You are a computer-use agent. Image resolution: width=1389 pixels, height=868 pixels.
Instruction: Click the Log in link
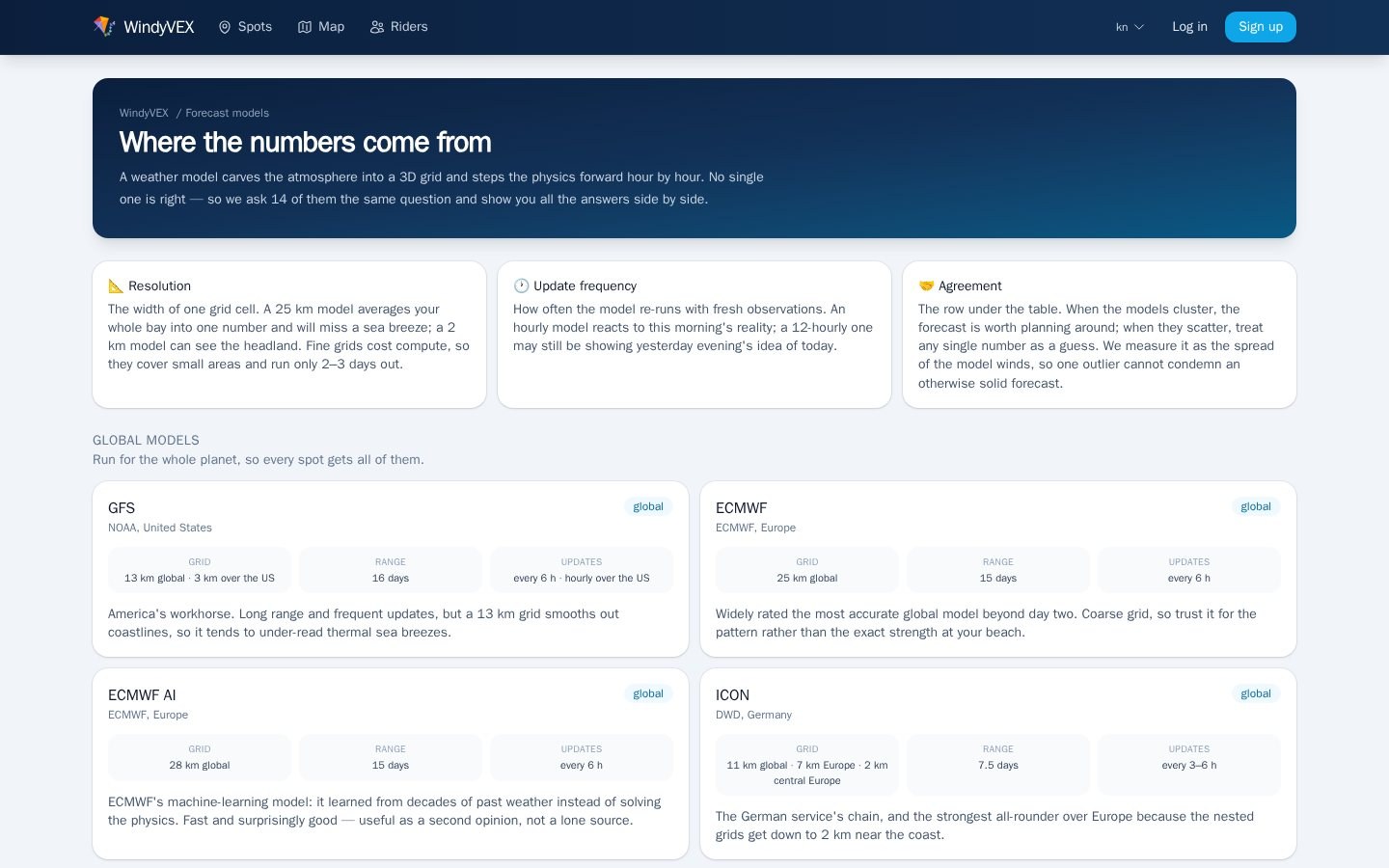point(1189,27)
